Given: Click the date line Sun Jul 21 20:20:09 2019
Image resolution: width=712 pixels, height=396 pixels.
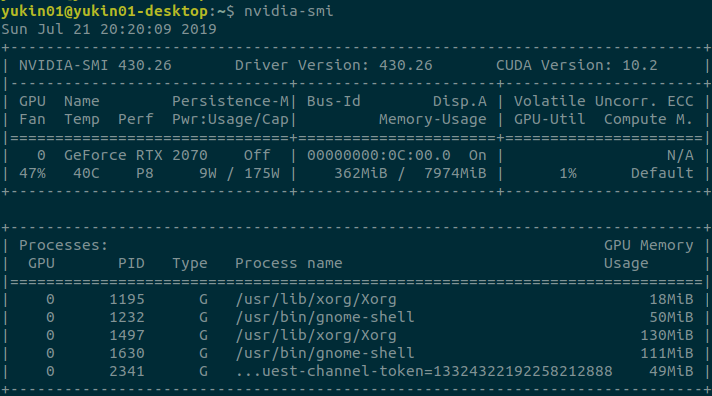Looking at the screenshot, I should tap(109, 29).
